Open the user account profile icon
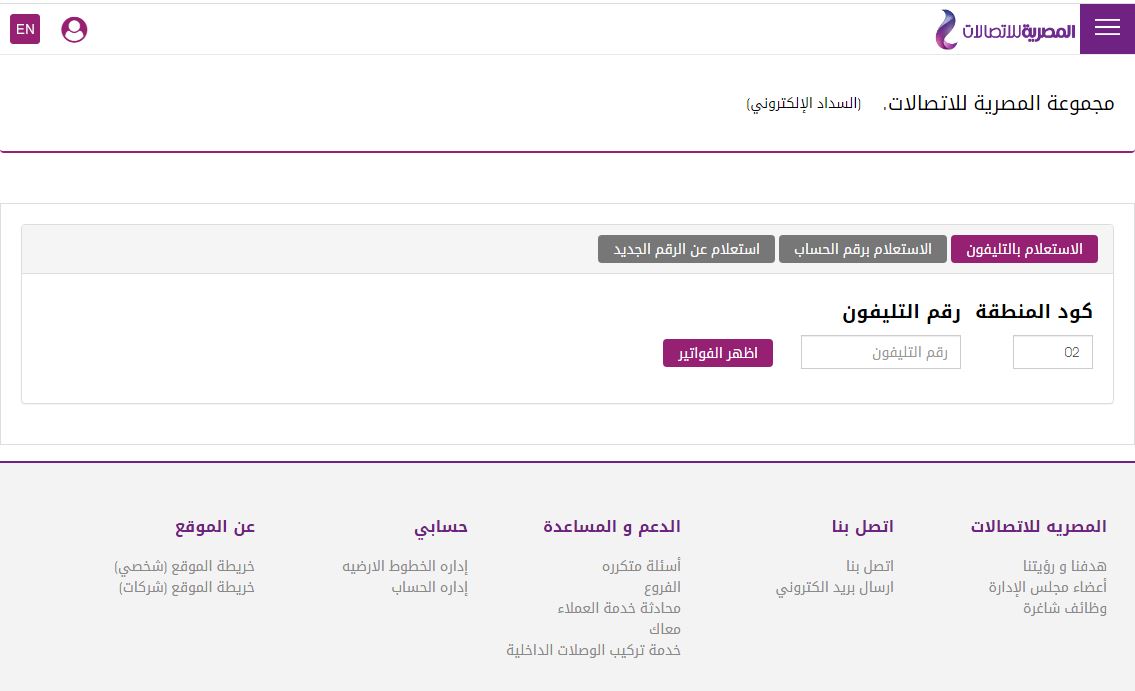 click(x=74, y=30)
